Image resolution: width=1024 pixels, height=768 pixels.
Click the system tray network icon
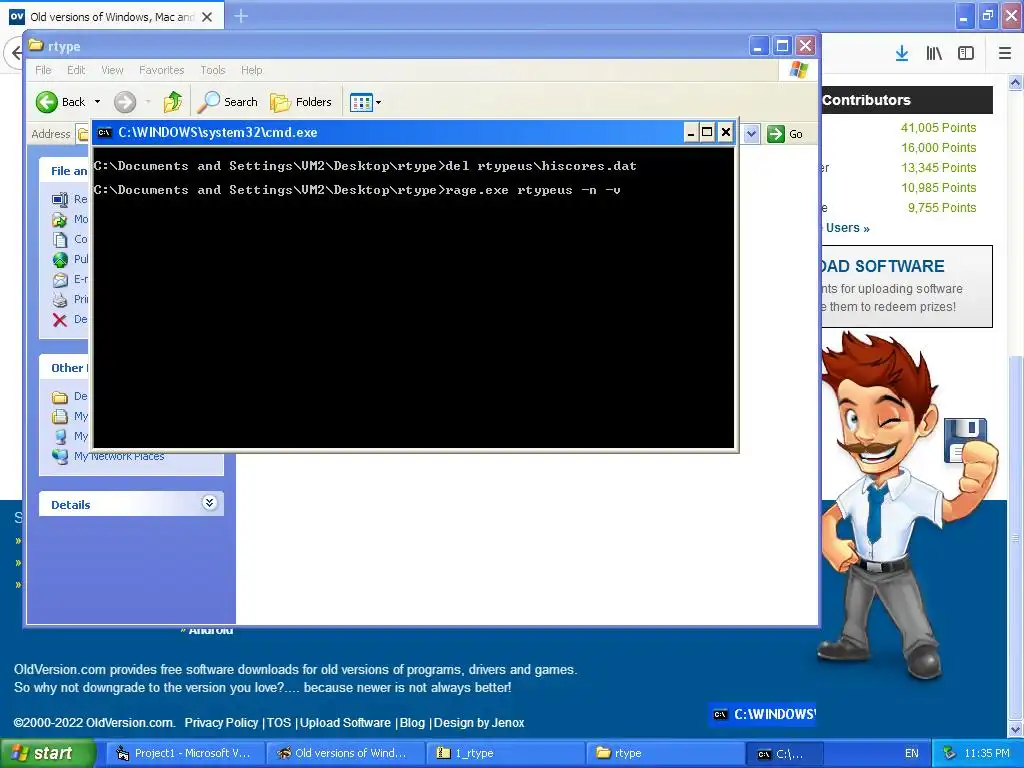(950, 754)
